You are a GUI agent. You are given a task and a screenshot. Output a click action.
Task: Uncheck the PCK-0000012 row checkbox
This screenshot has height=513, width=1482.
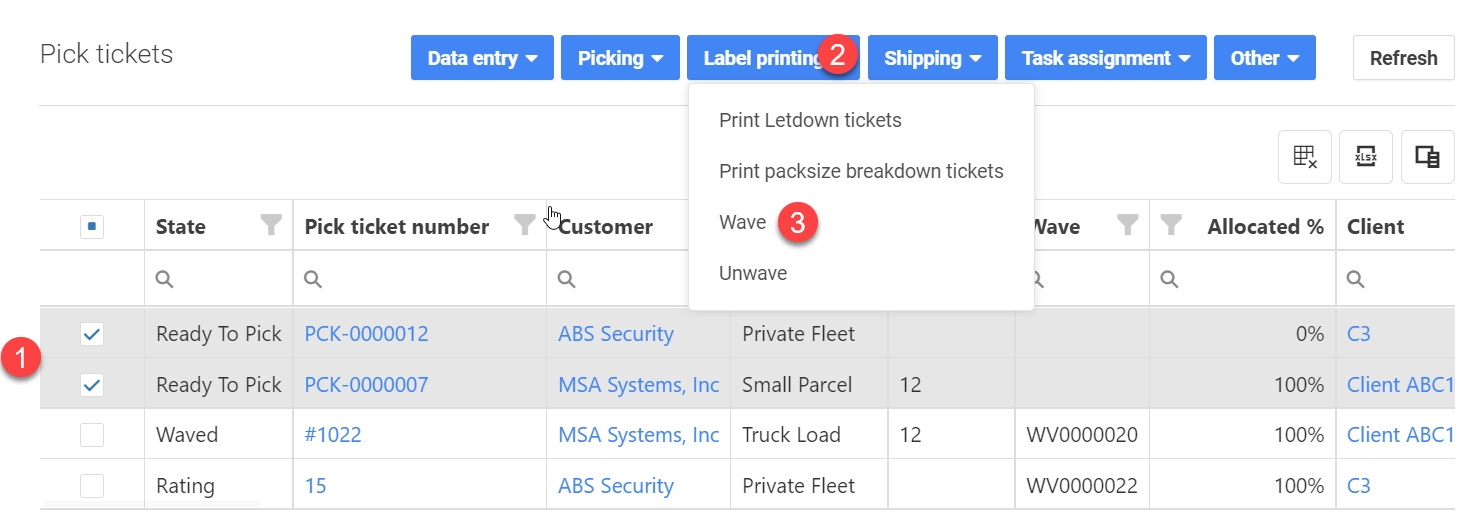tap(92, 334)
